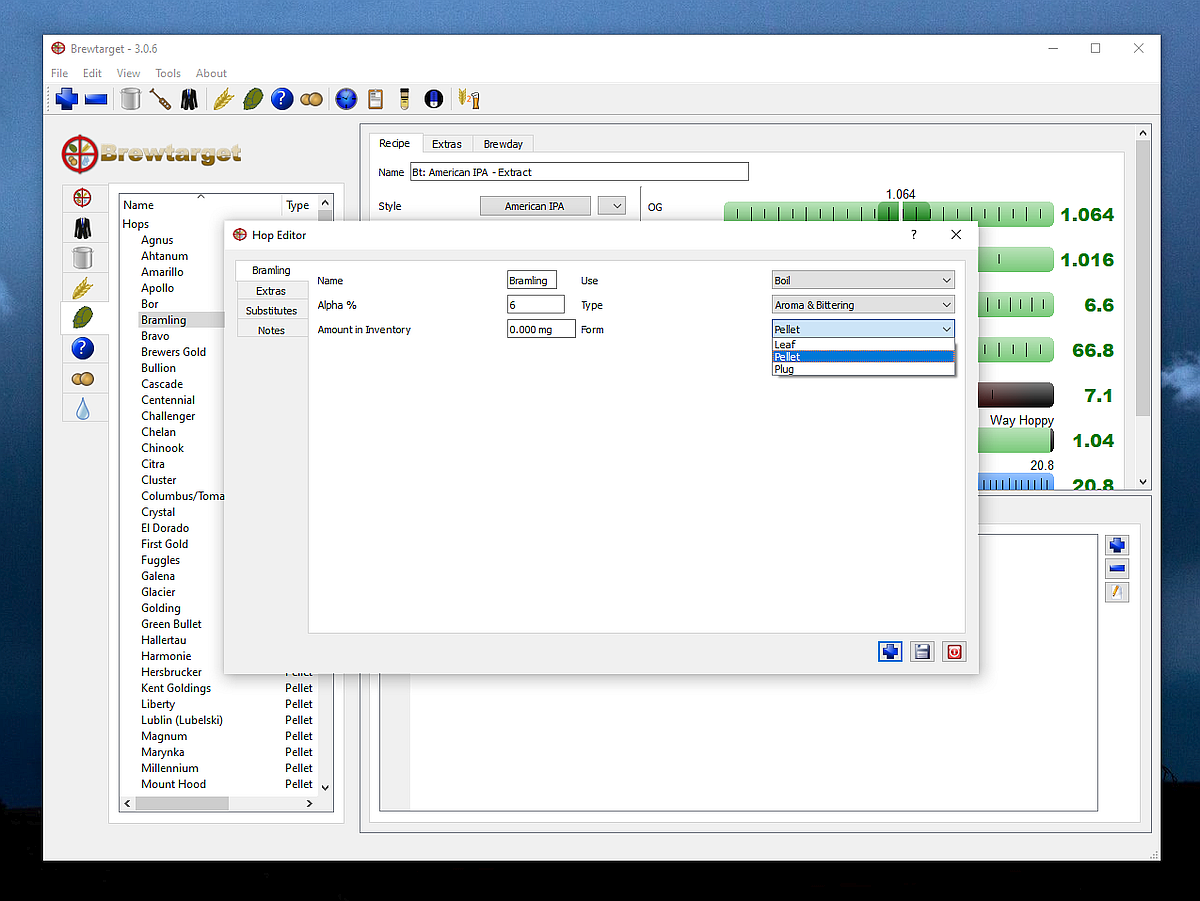Open the Brewday tab in main window
This screenshot has width=1200, height=901.
pyautogui.click(x=503, y=144)
